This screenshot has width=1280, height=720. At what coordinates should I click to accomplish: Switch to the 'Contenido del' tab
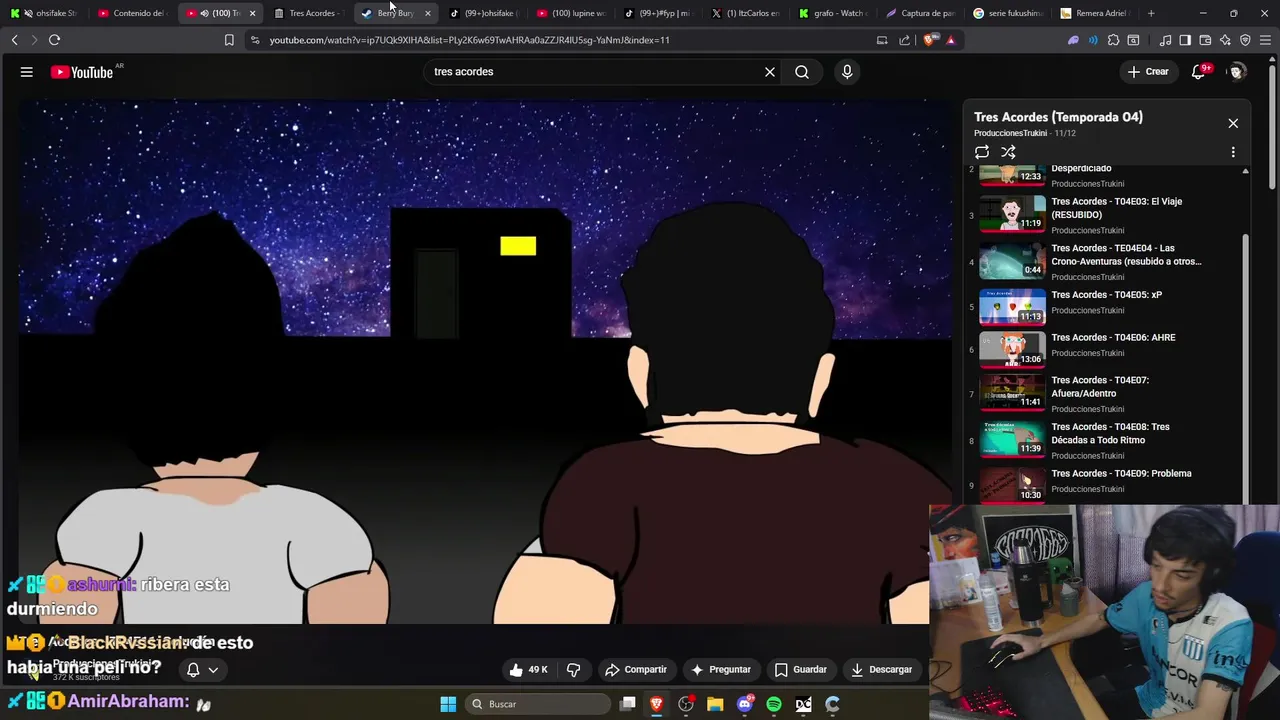[132, 13]
